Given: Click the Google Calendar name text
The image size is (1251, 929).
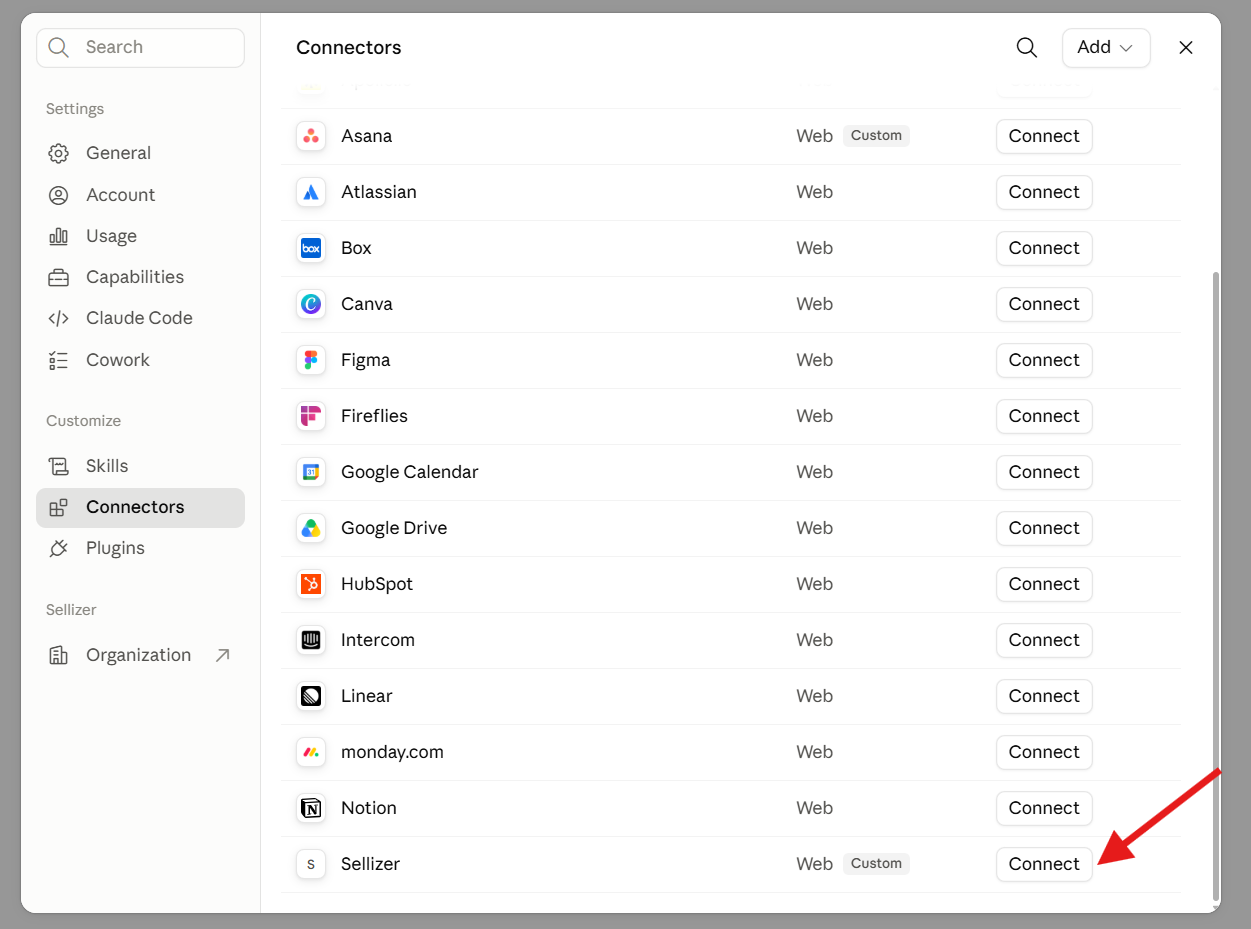Looking at the screenshot, I should (410, 472).
